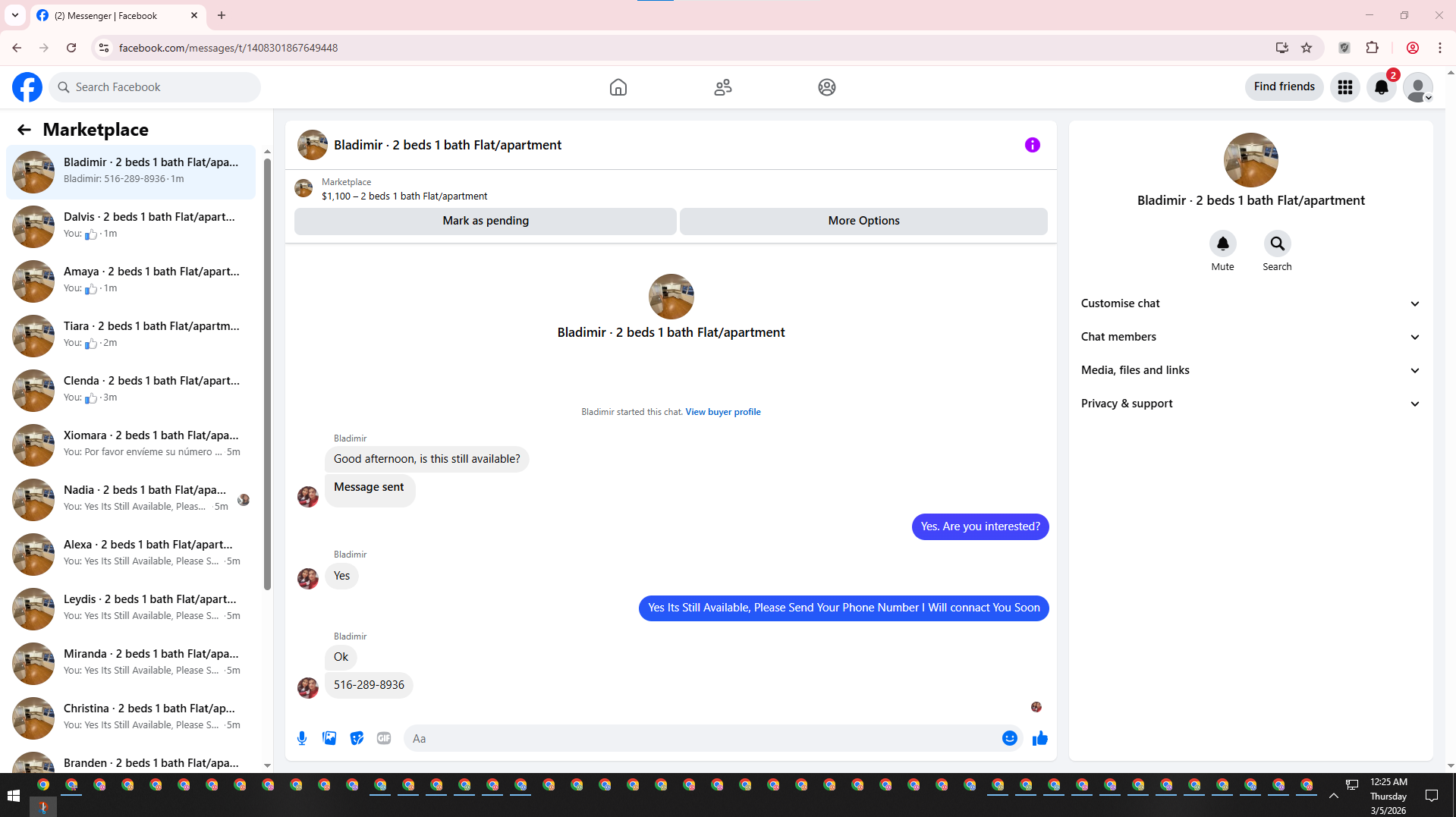This screenshot has width=1456, height=817.
Task: Open Xiomara conversation in the list
Action: (x=131, y=445)
